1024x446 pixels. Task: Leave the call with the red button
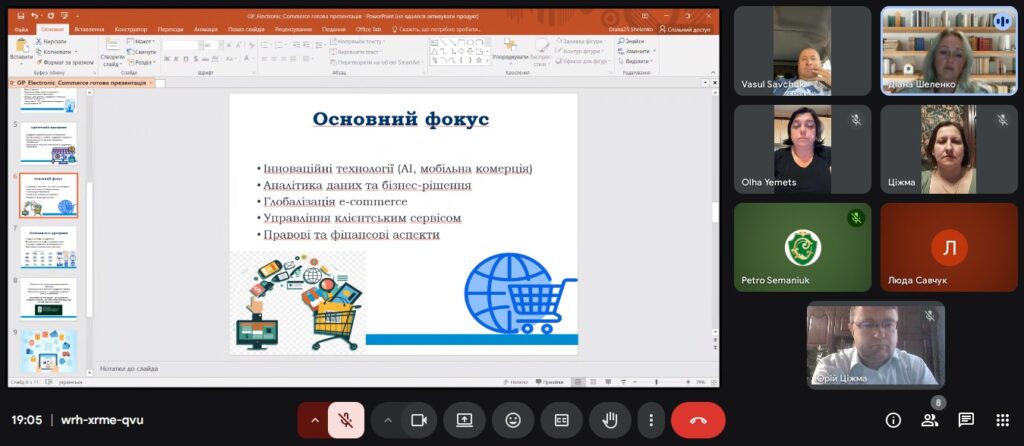(x=698, y=420)
